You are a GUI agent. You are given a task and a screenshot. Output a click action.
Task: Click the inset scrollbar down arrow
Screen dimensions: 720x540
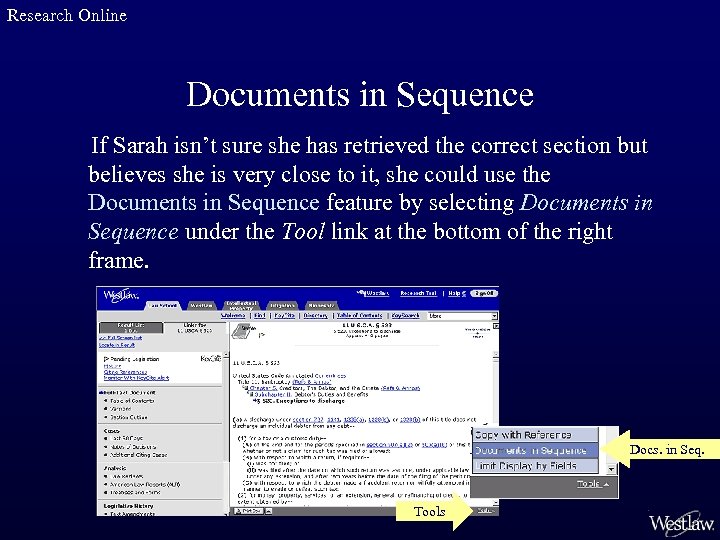pos(611,469)
